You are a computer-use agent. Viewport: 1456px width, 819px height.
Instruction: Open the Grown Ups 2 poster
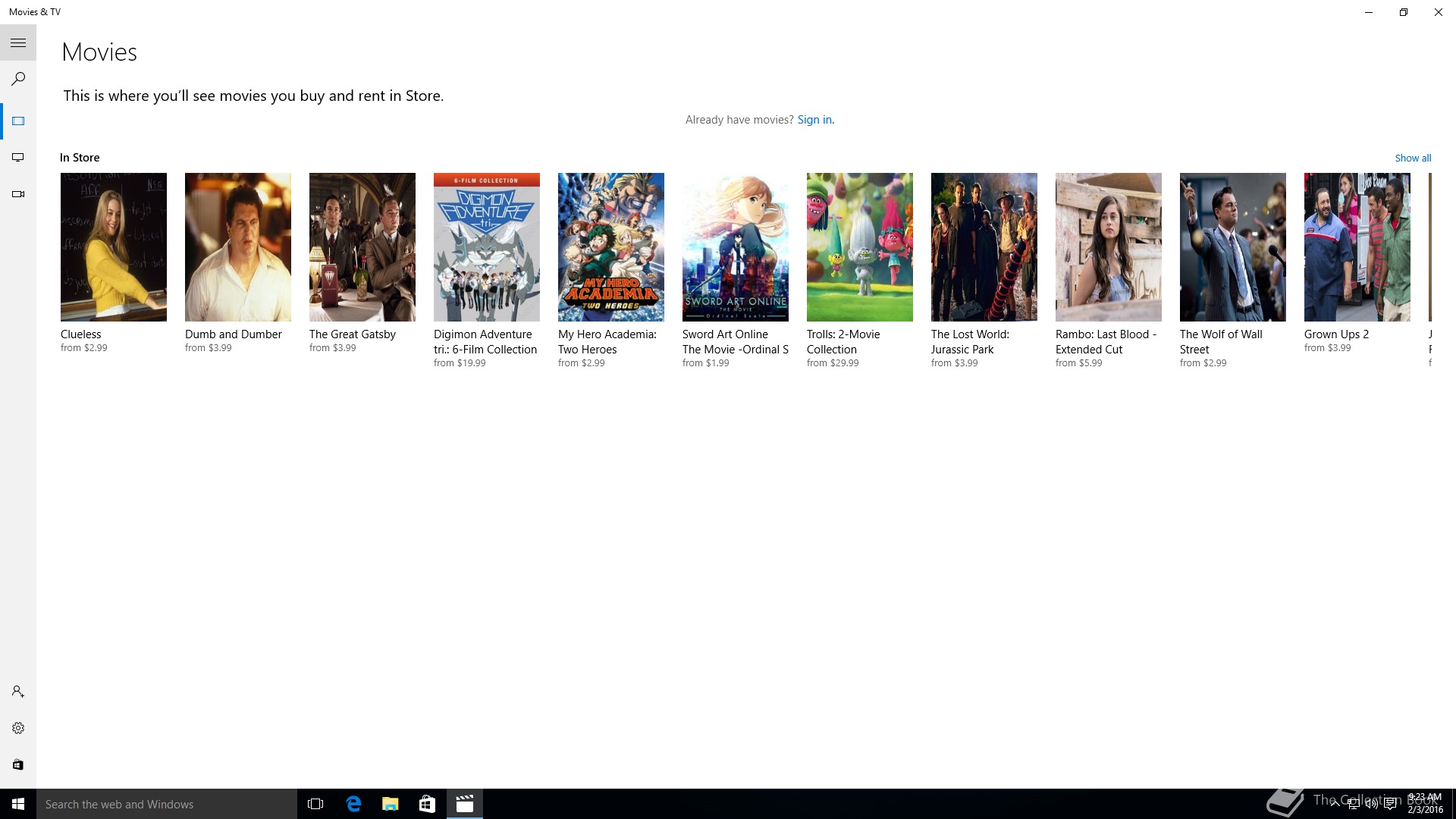pos(1357,247)
